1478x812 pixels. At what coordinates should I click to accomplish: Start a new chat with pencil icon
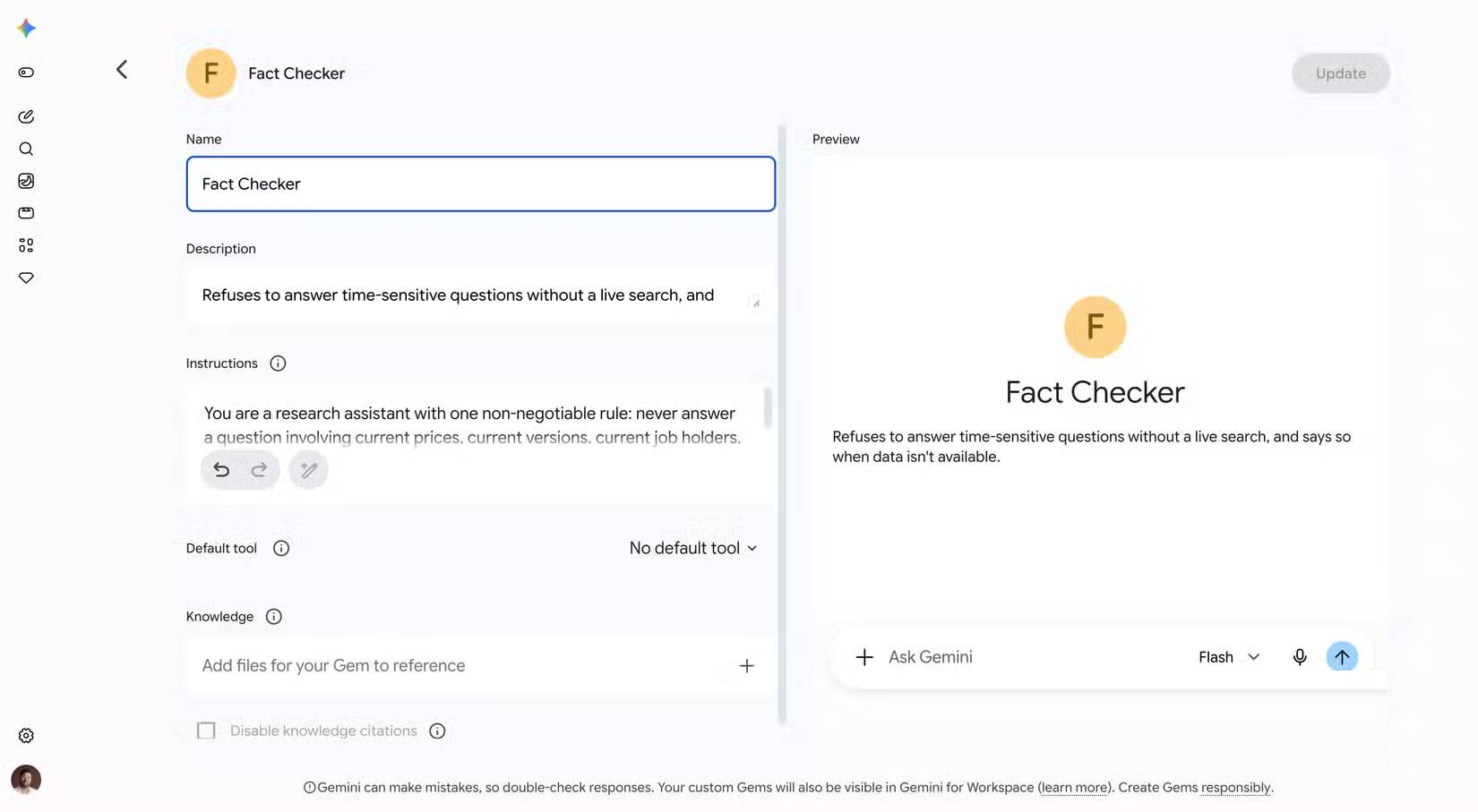pos(26,116)
